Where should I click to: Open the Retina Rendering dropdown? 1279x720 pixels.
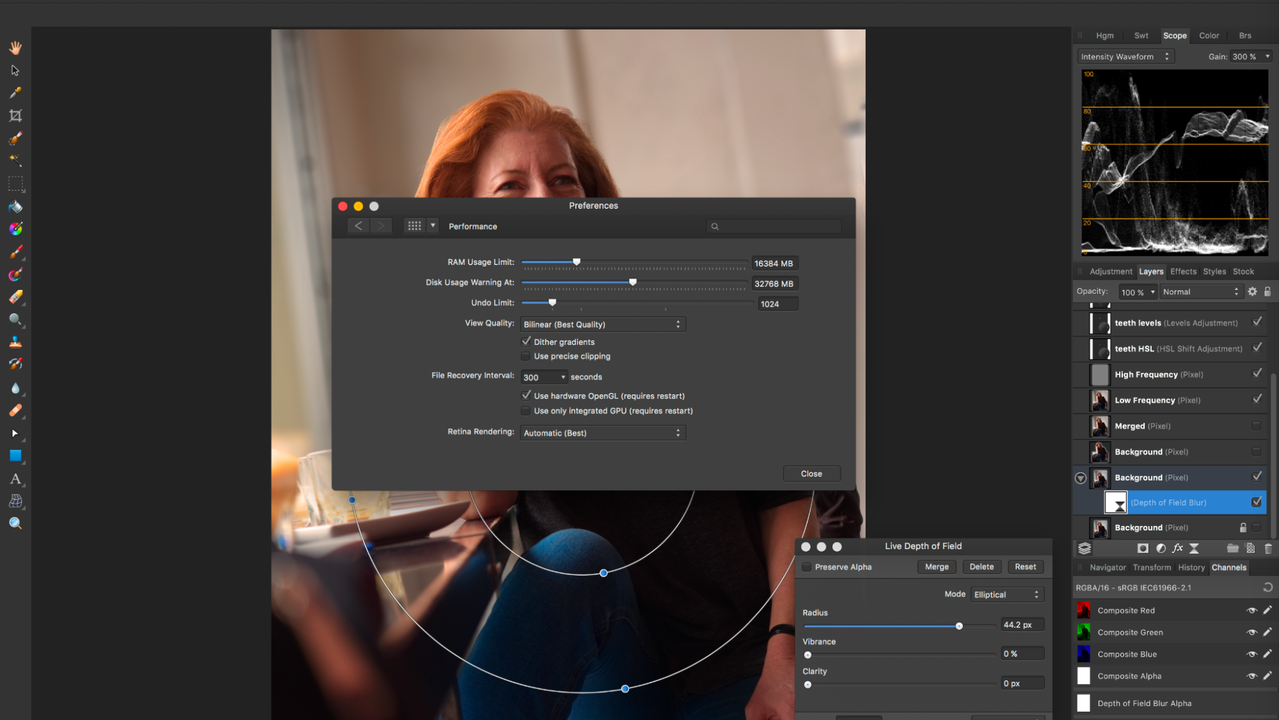coord(602,433)
